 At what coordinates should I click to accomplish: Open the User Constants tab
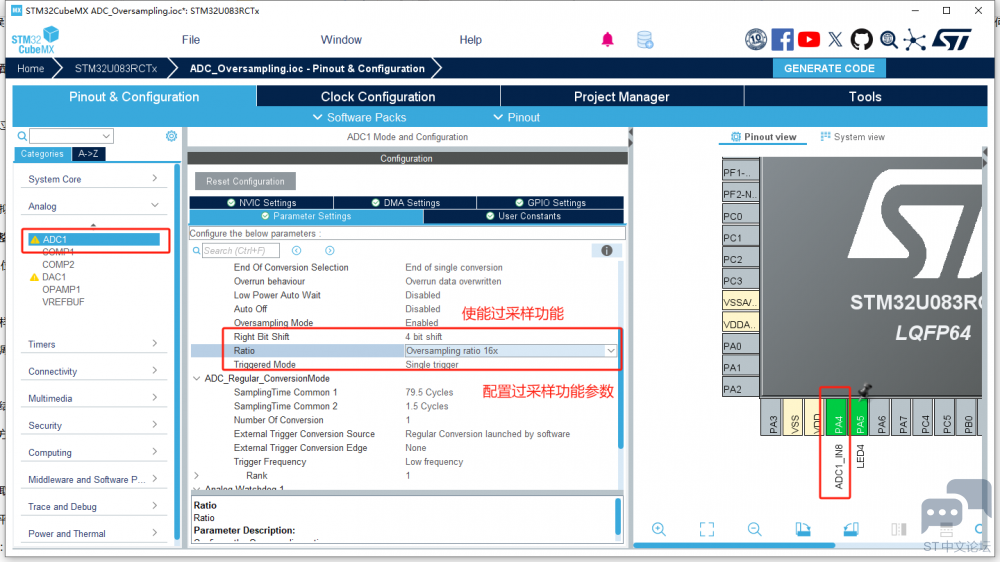pos(524,216)
